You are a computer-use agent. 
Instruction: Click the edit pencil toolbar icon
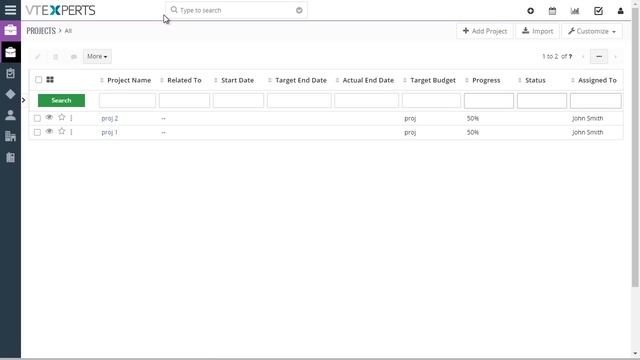[37, 56]
